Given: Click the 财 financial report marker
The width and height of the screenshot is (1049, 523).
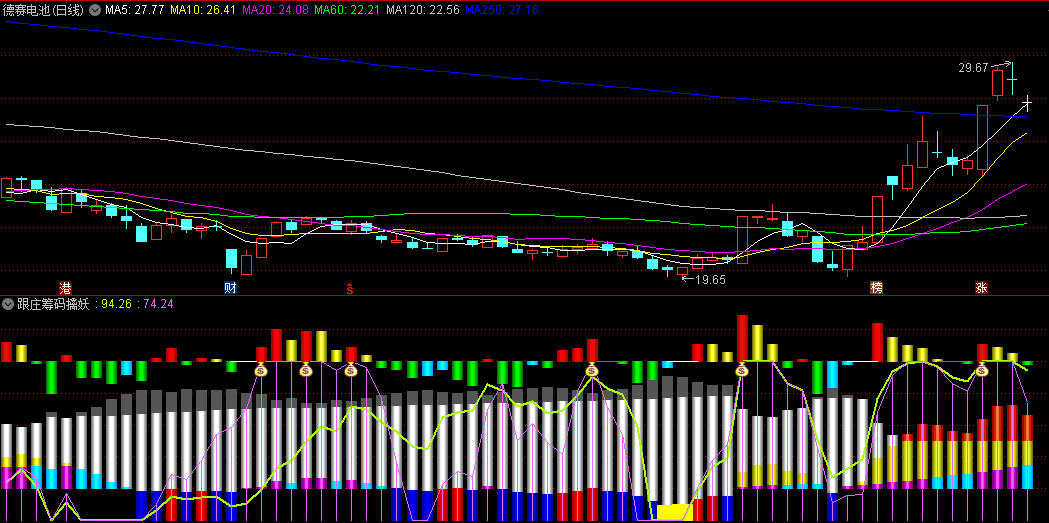Looking at the screenshot, I should [230, 288].
